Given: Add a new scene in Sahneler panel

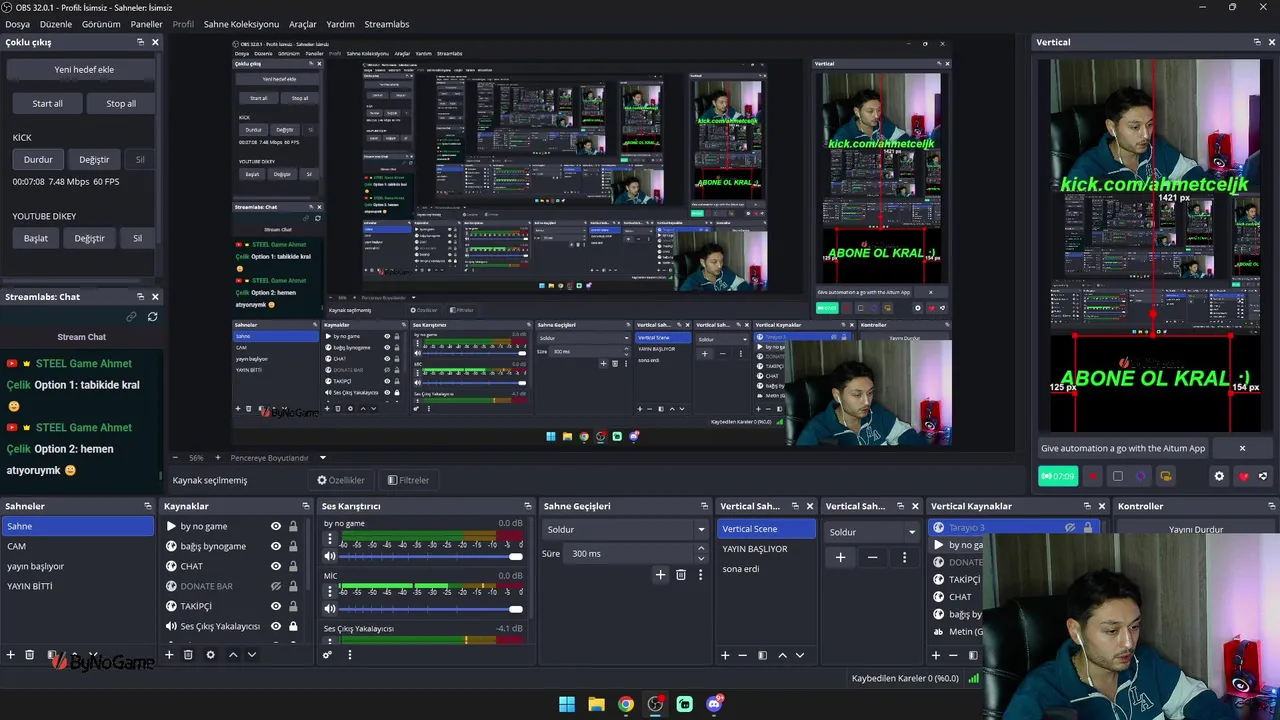Looking at the screenshot, I should 11,655.
